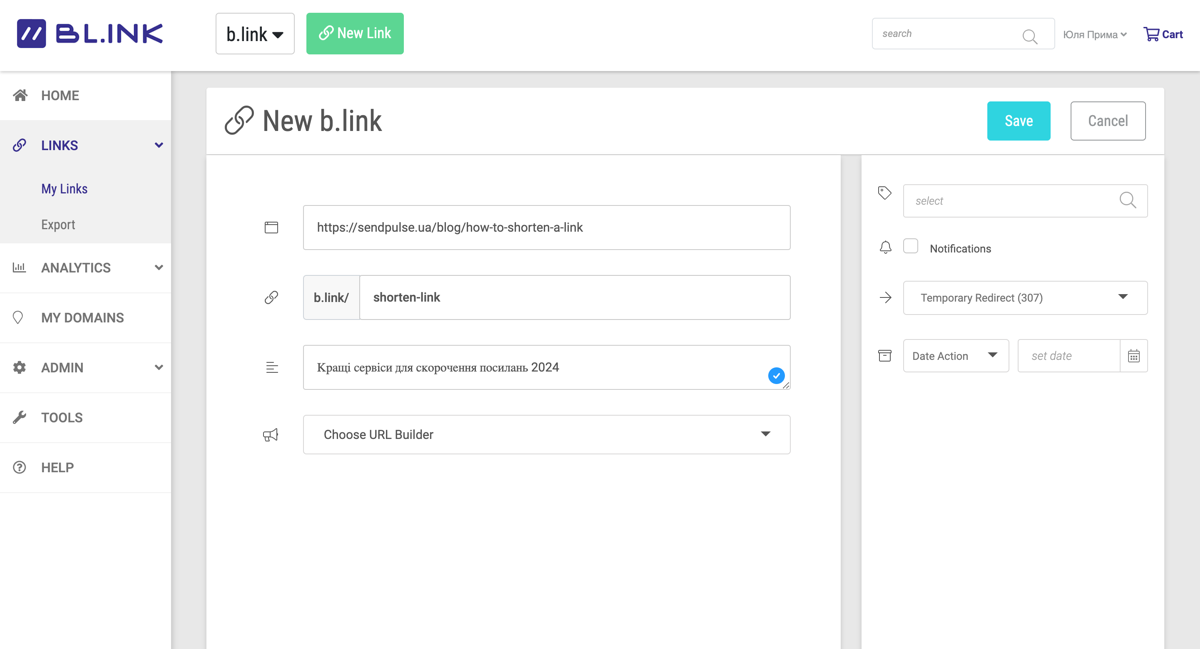The width and height of the screenshot is (1200, 649).
Task: Click the megaphone icon beside Choose URL Builder
Action: 271,434
